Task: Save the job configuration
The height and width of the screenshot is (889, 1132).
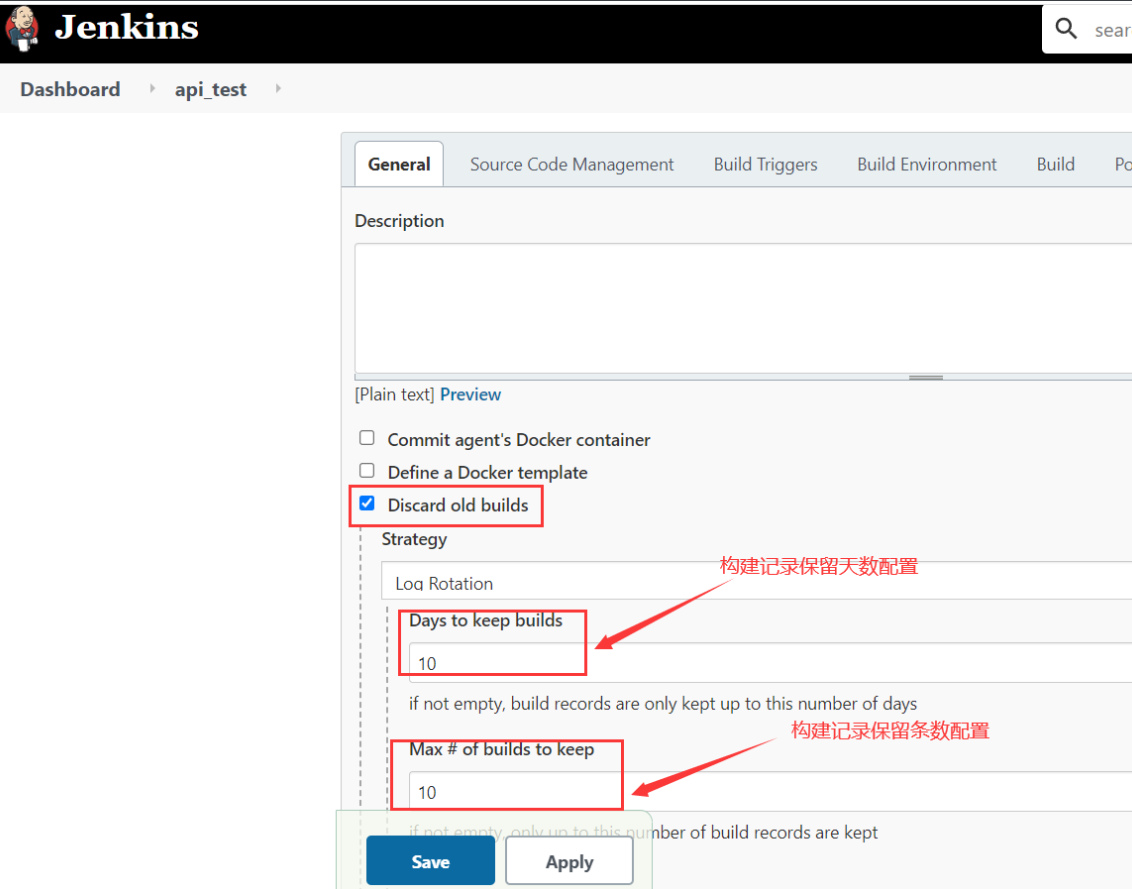Action: [430, 861]
